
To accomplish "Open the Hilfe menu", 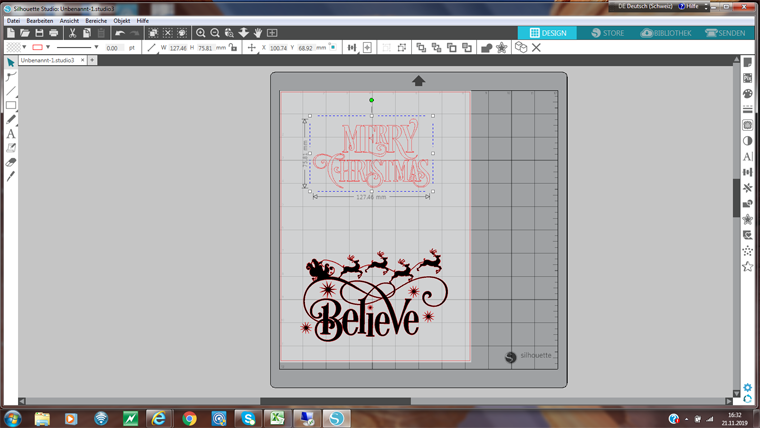I will click(x=142, y=21).
